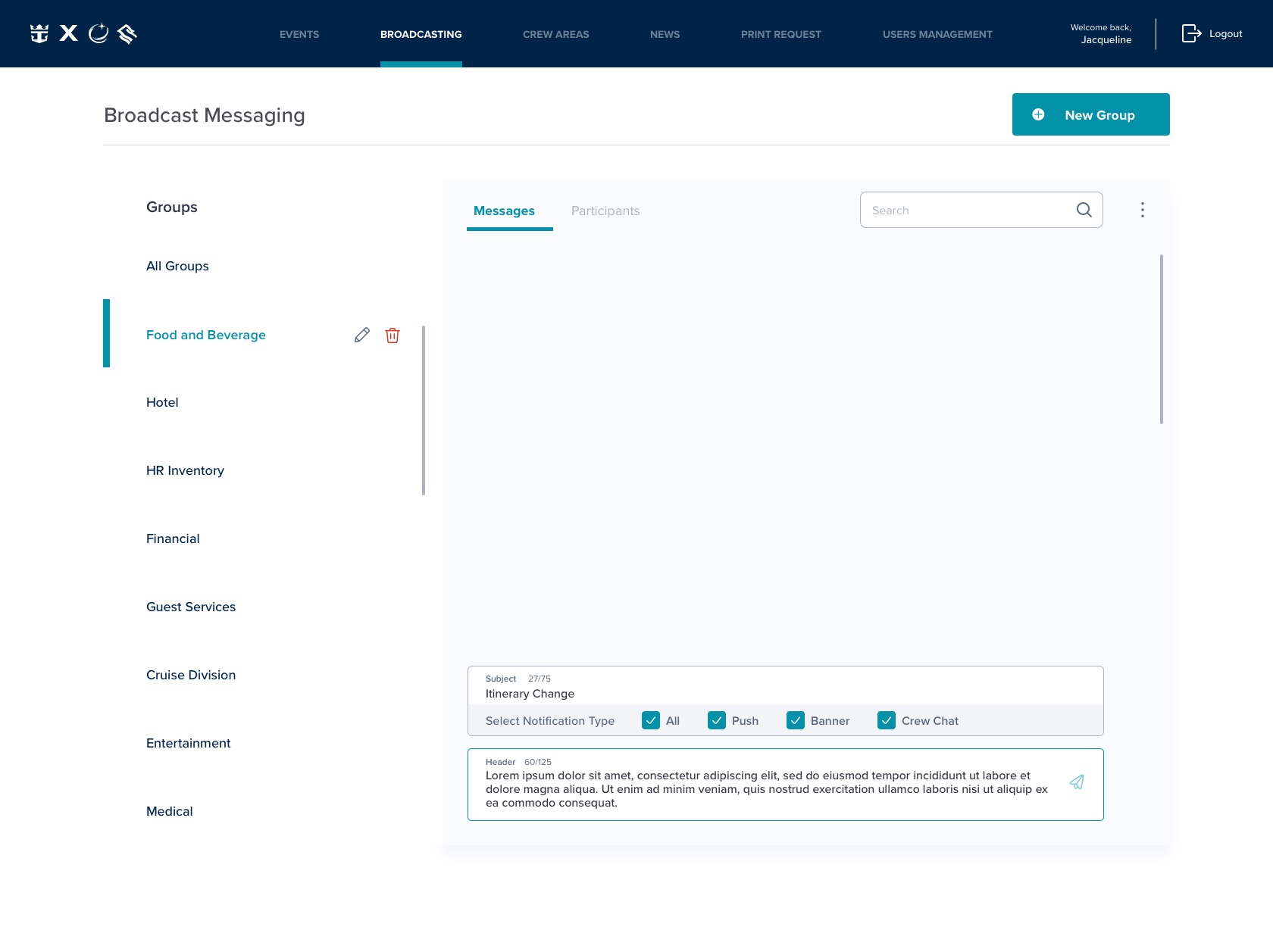Click the New Group button
1273x952 pixels.
pos(1090,114)
